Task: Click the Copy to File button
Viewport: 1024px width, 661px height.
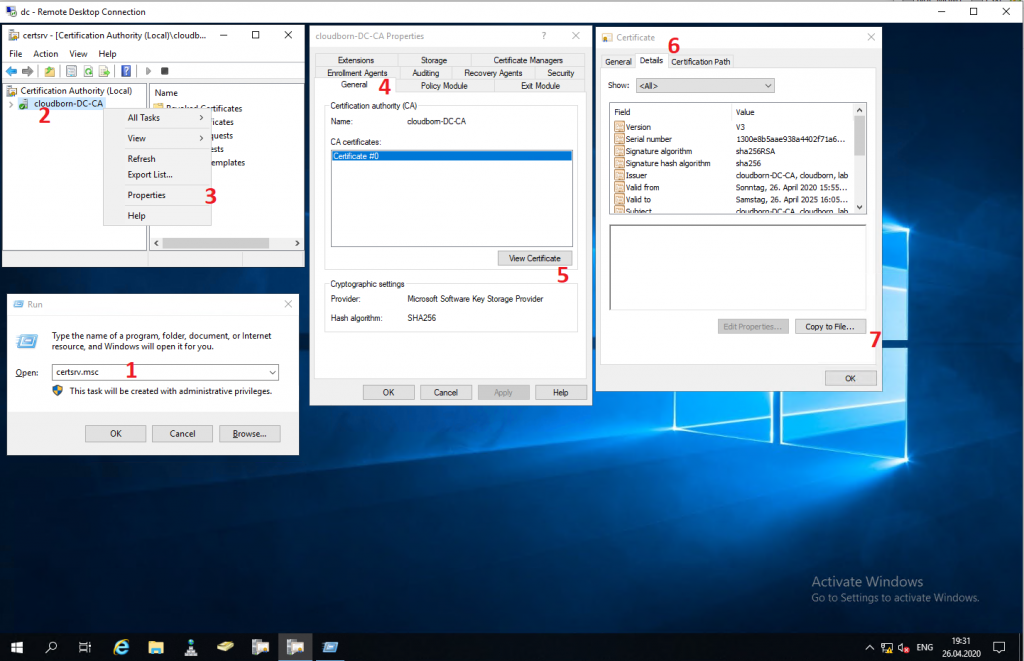Action: (x=832, y=326)
